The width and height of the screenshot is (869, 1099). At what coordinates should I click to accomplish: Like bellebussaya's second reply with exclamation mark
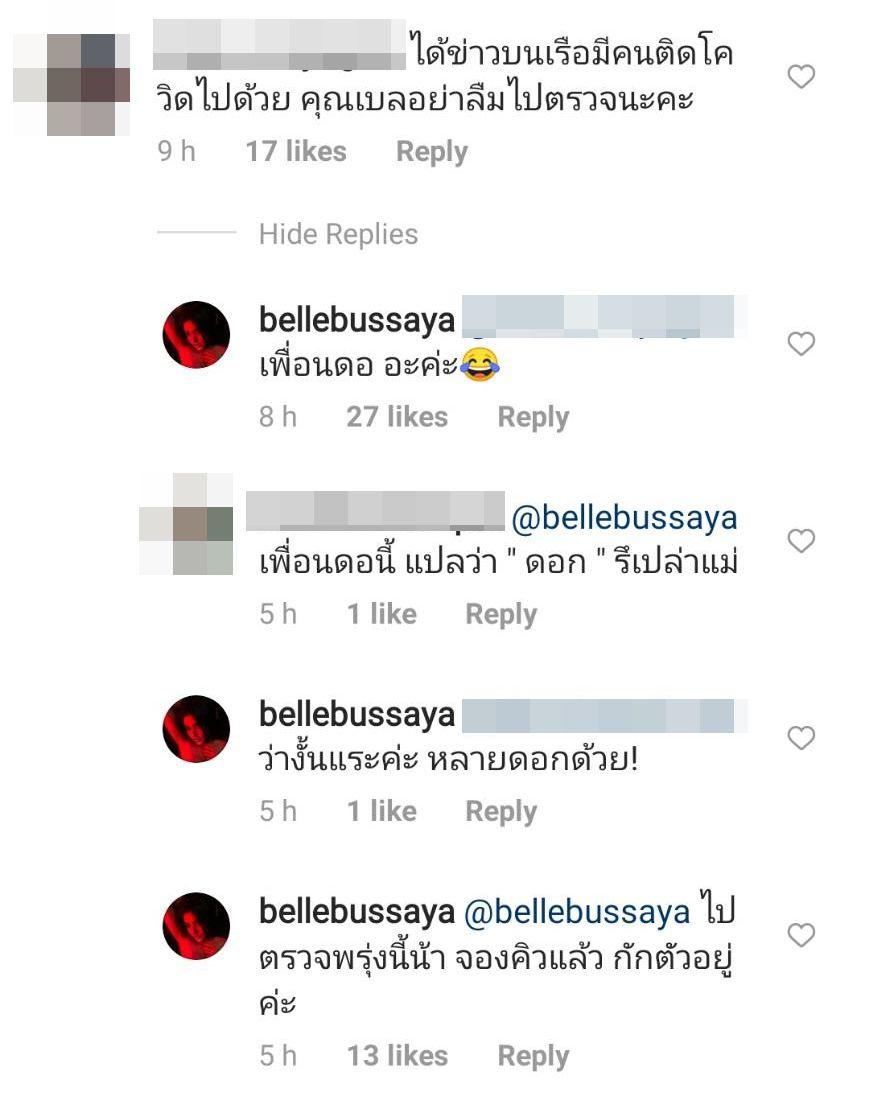point(801,737)
